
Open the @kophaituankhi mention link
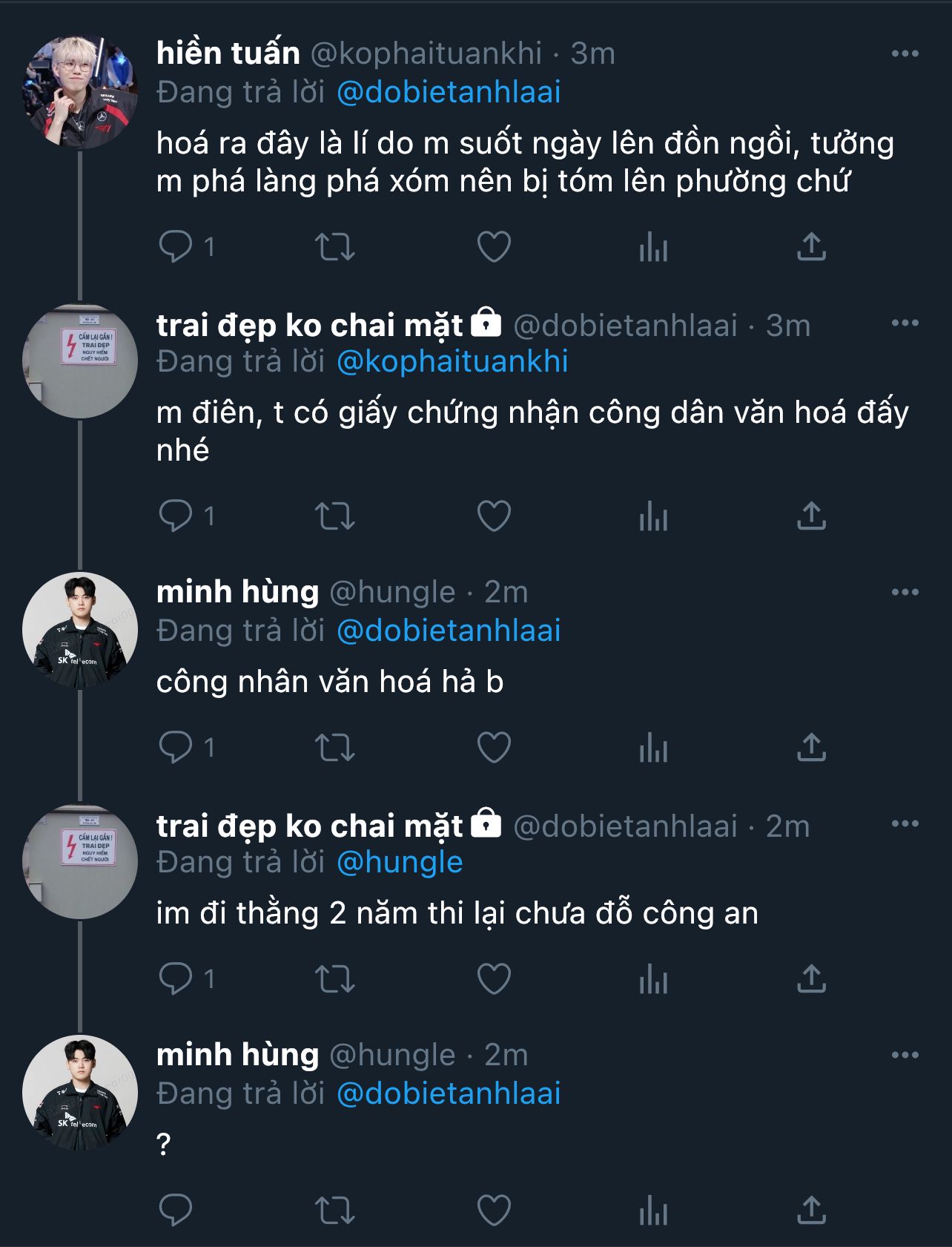[452, 361]
